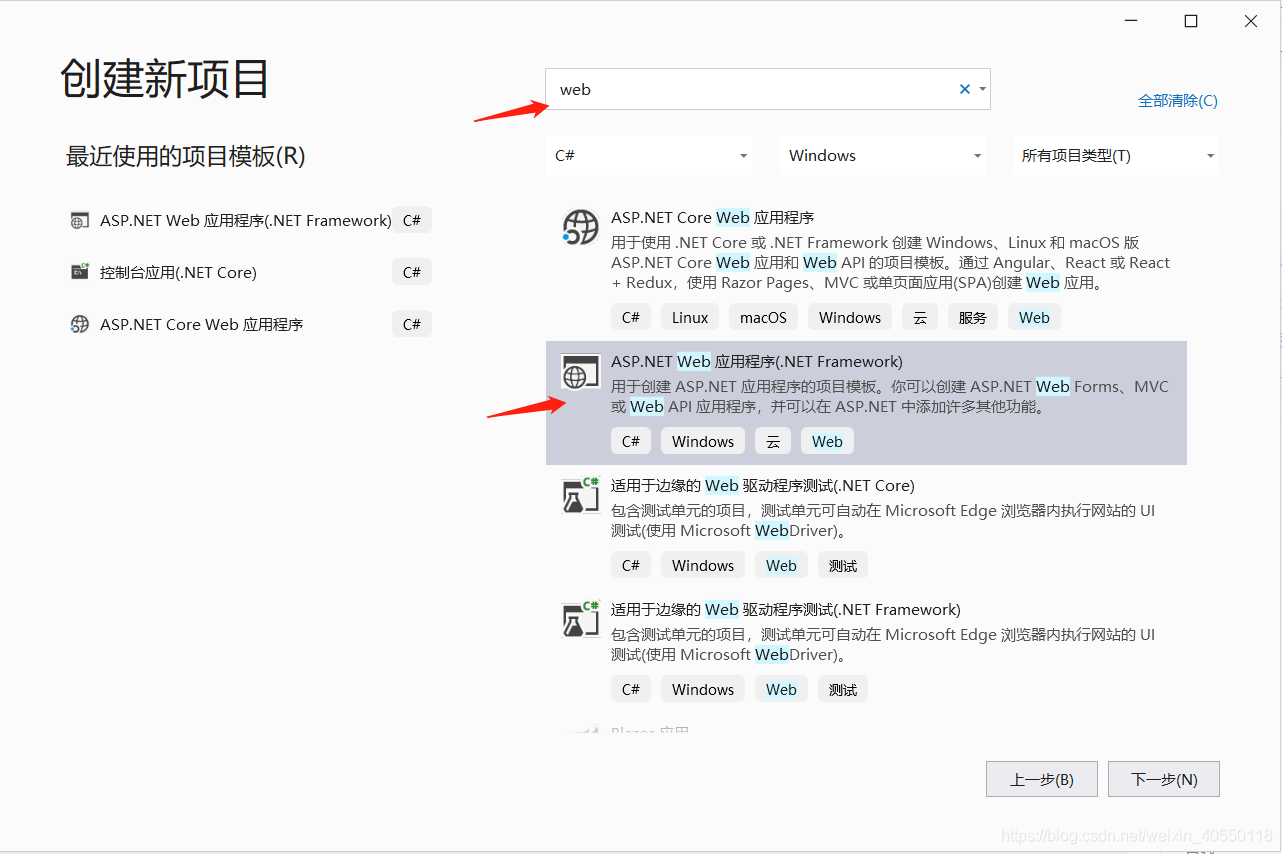The height and width of the screenshot is (854, 1282).
Task: Choose recent template ASP.NET Core Web 应用程序
Action: tap(201, 324)
